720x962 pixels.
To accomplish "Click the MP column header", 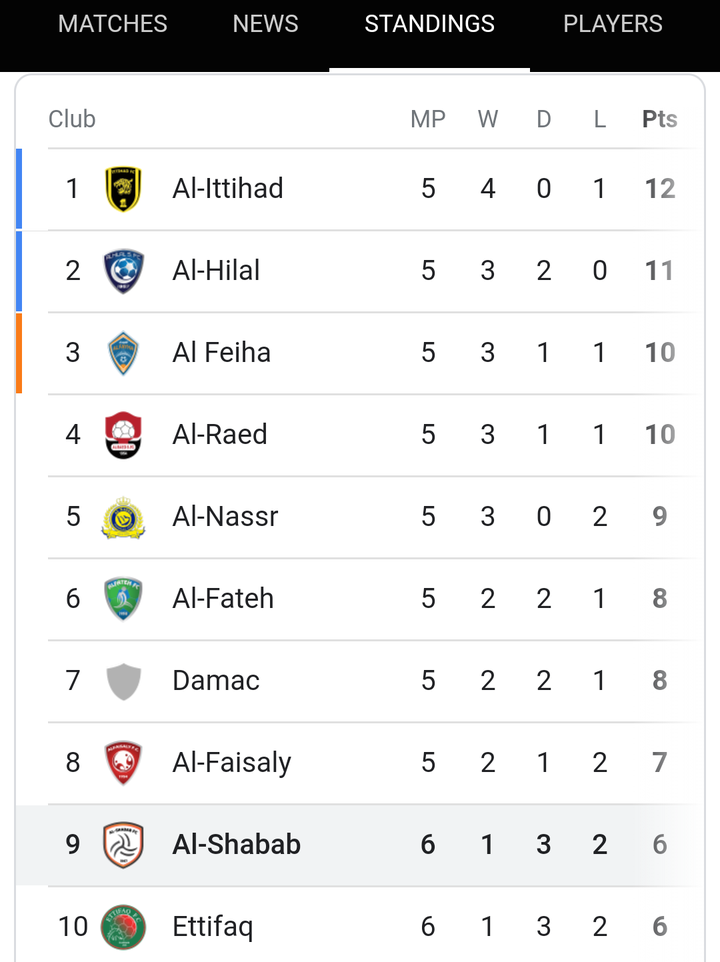I will (428, 119).
